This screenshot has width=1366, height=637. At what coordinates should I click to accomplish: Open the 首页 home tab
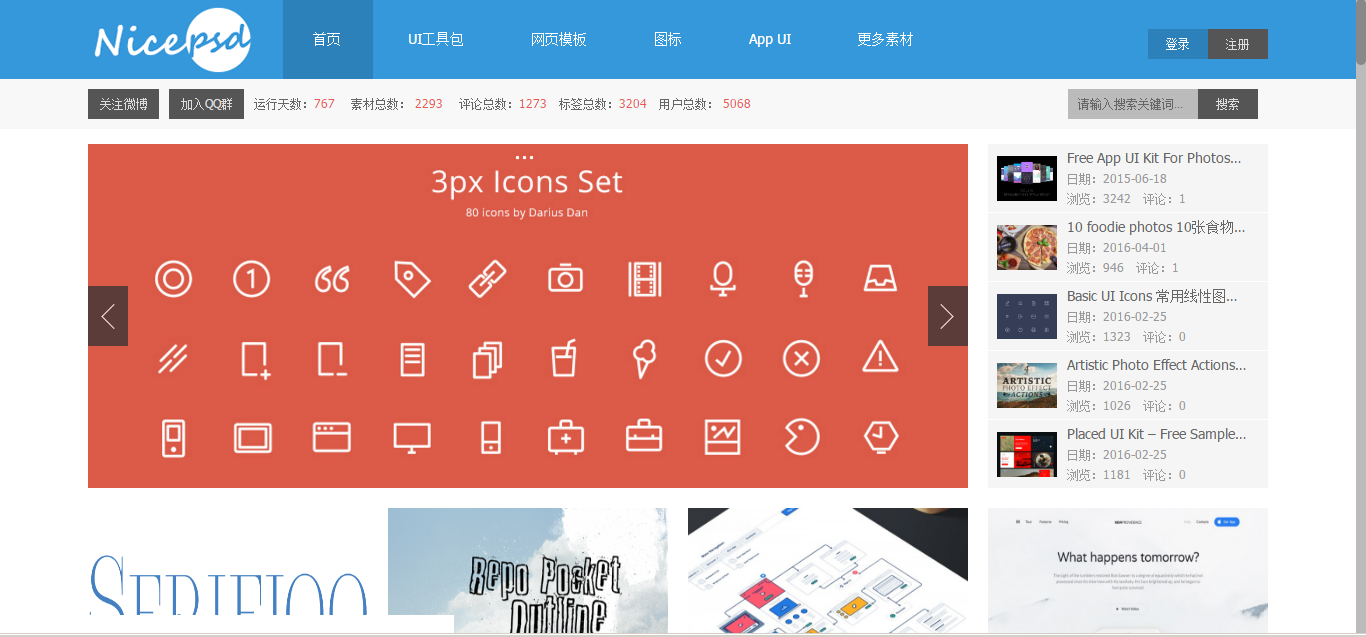point(327,40)
